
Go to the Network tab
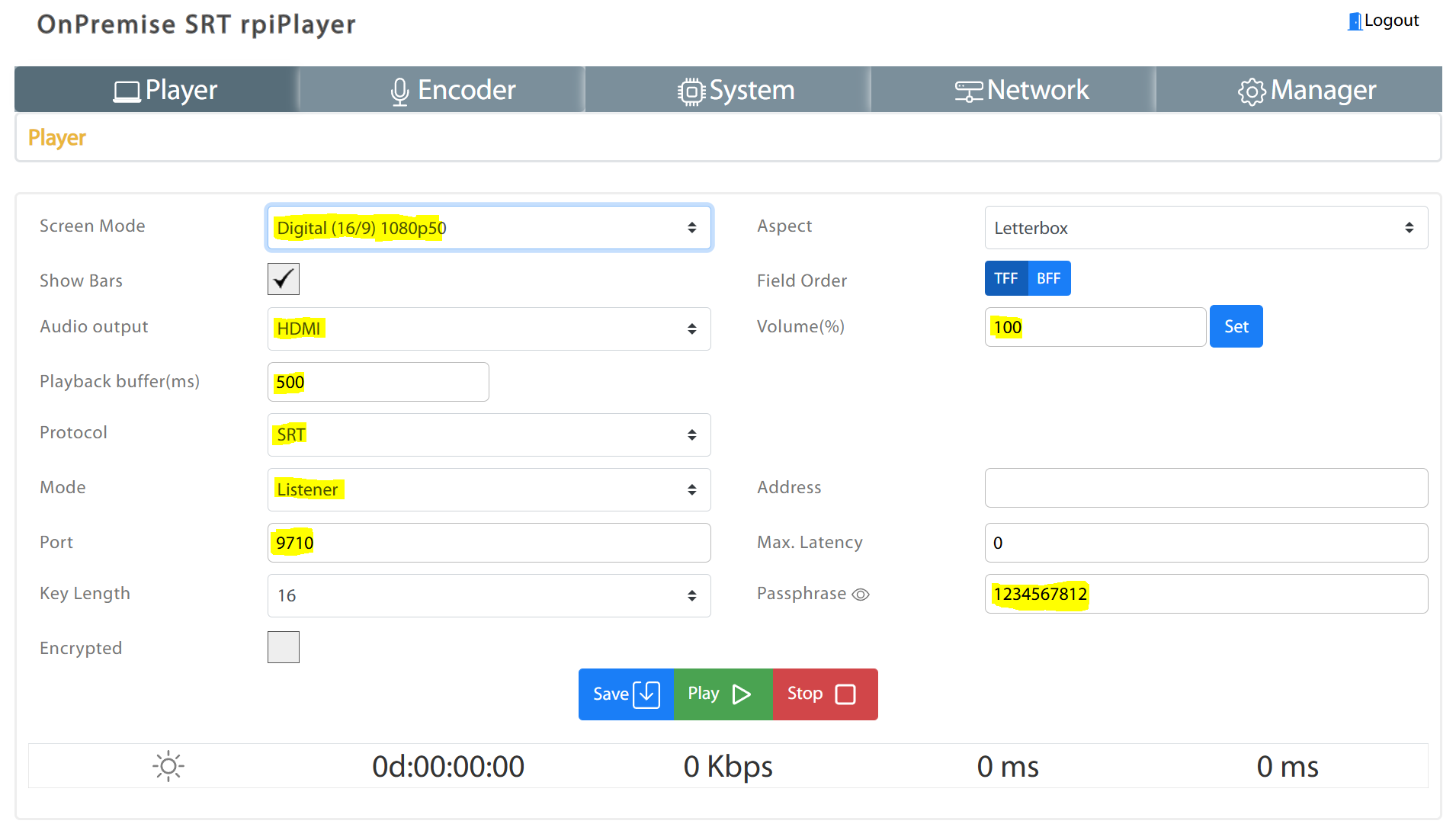1013,90
